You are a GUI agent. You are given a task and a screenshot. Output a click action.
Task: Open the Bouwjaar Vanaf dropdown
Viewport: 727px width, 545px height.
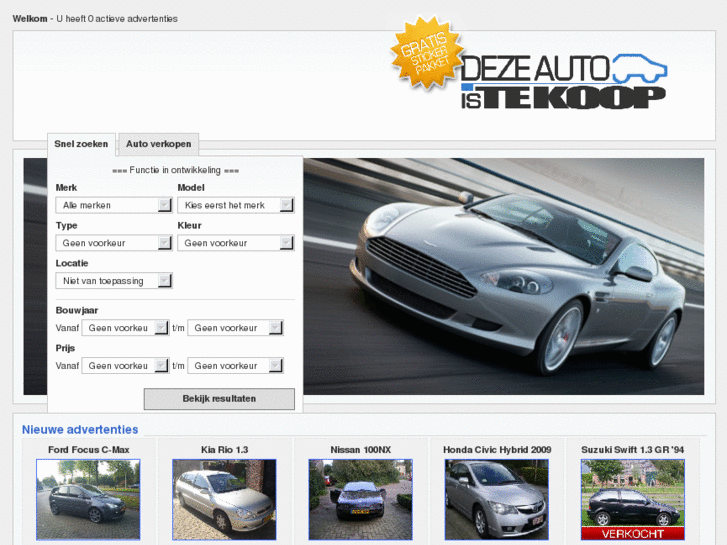click(125, 328)
